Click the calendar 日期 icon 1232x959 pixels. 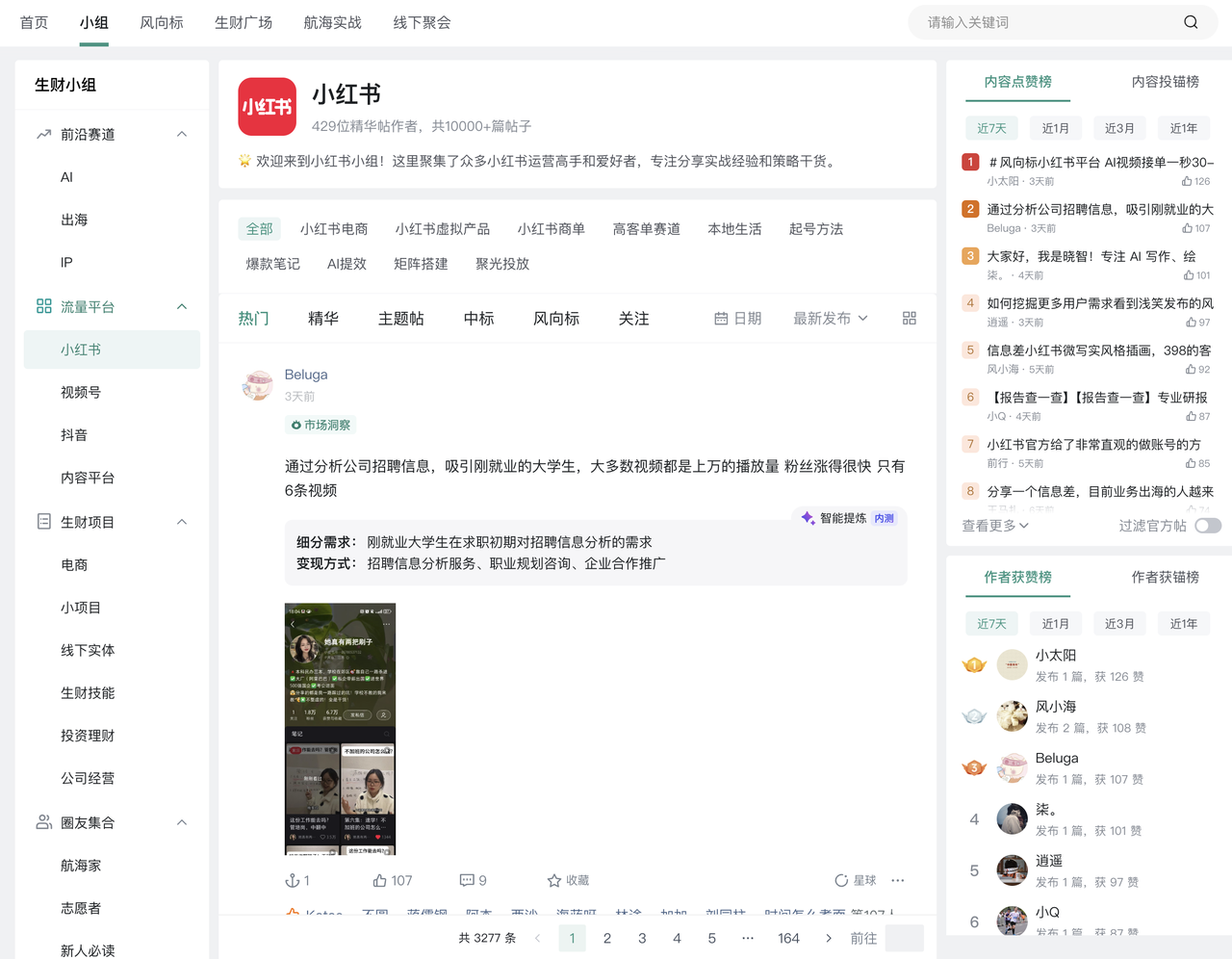point(721,319)
